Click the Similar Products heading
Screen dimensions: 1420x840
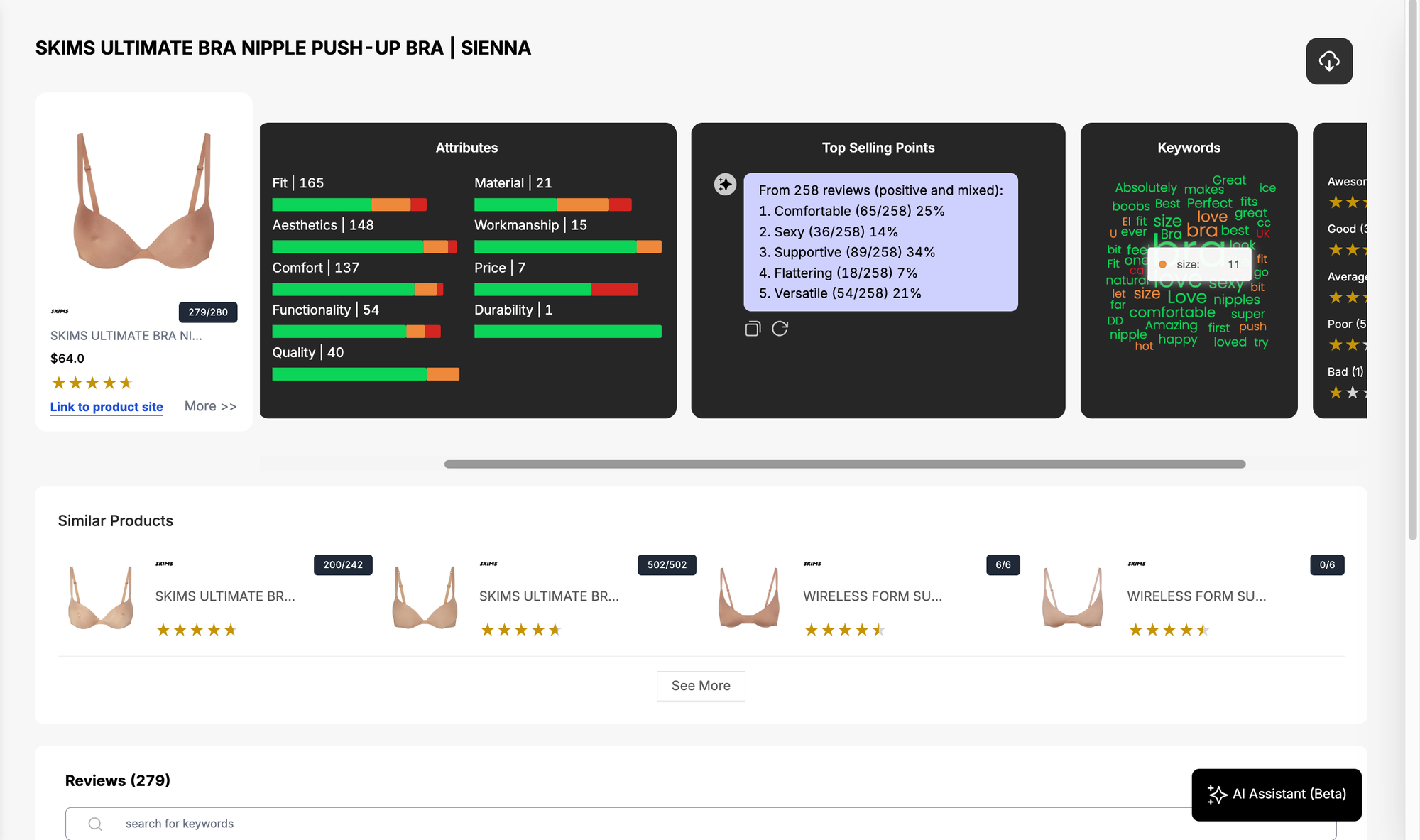click(x=116, y=520)
